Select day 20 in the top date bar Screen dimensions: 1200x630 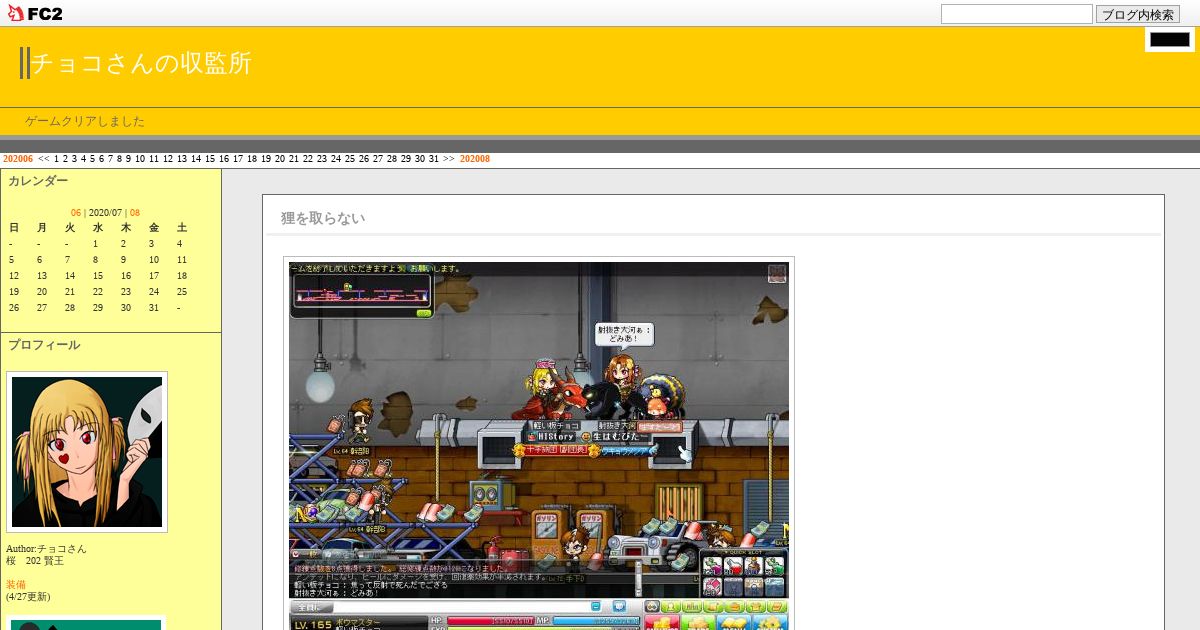click(x=280, y=159)
